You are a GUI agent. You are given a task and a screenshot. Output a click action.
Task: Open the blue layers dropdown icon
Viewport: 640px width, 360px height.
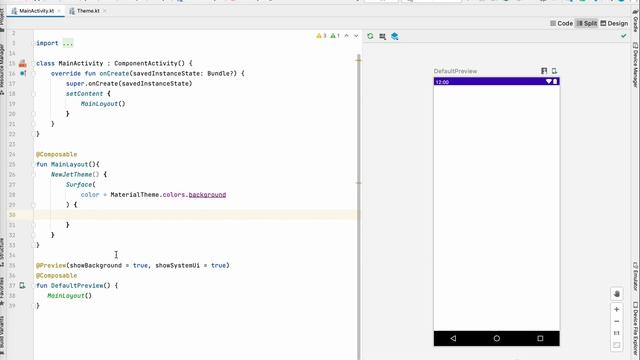(395, 36)
